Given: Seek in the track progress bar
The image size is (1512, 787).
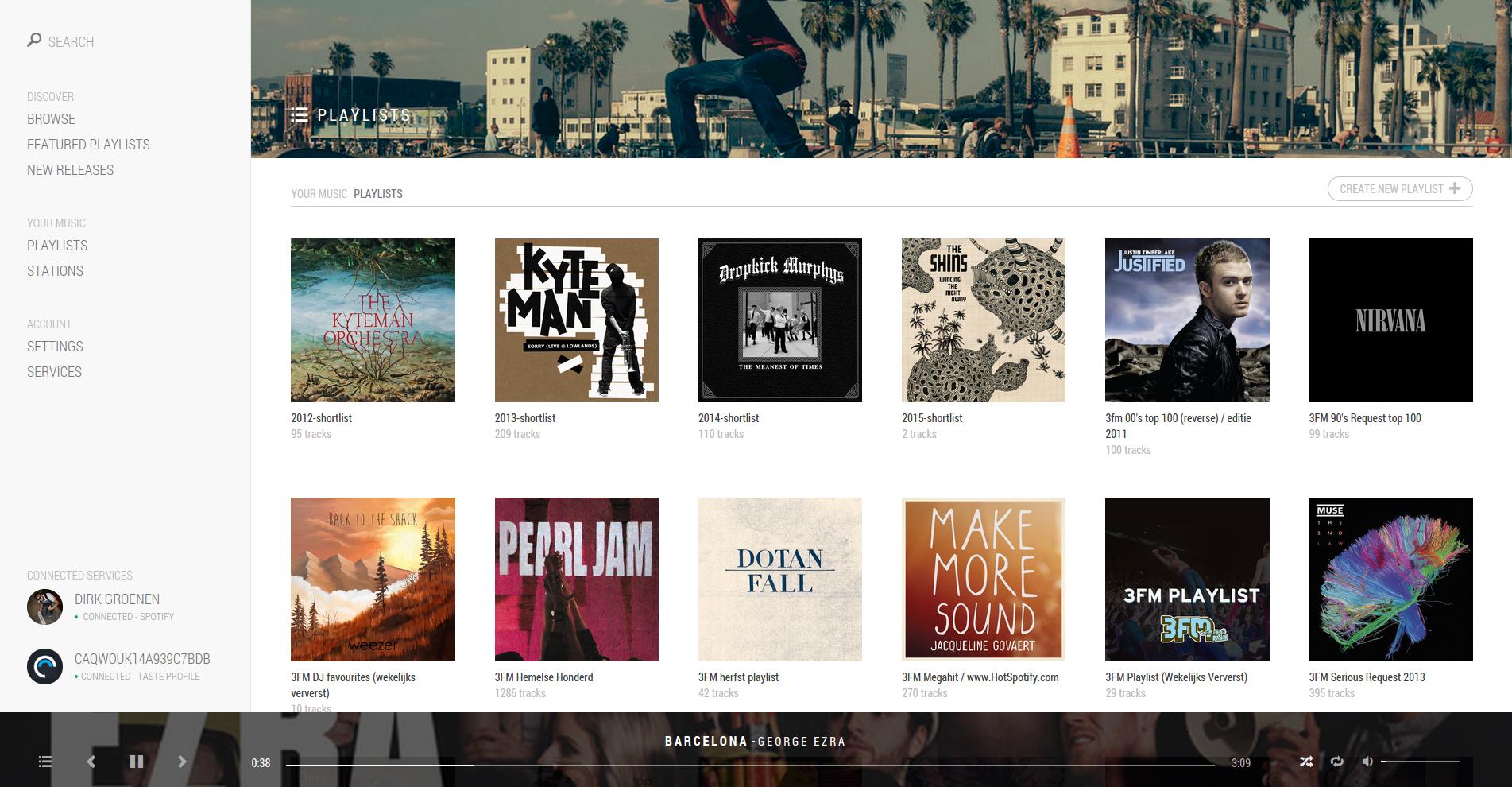Looking at the screenshot, I should (x=750, y=765).
